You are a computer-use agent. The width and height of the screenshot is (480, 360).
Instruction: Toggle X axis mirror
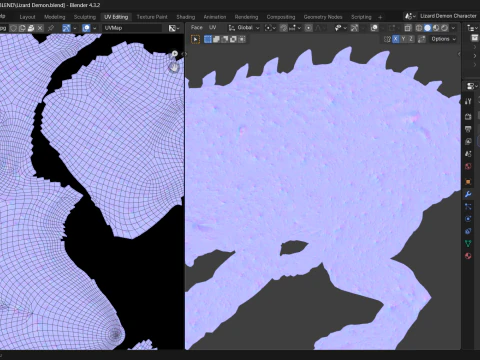click(x=395, y=39)
